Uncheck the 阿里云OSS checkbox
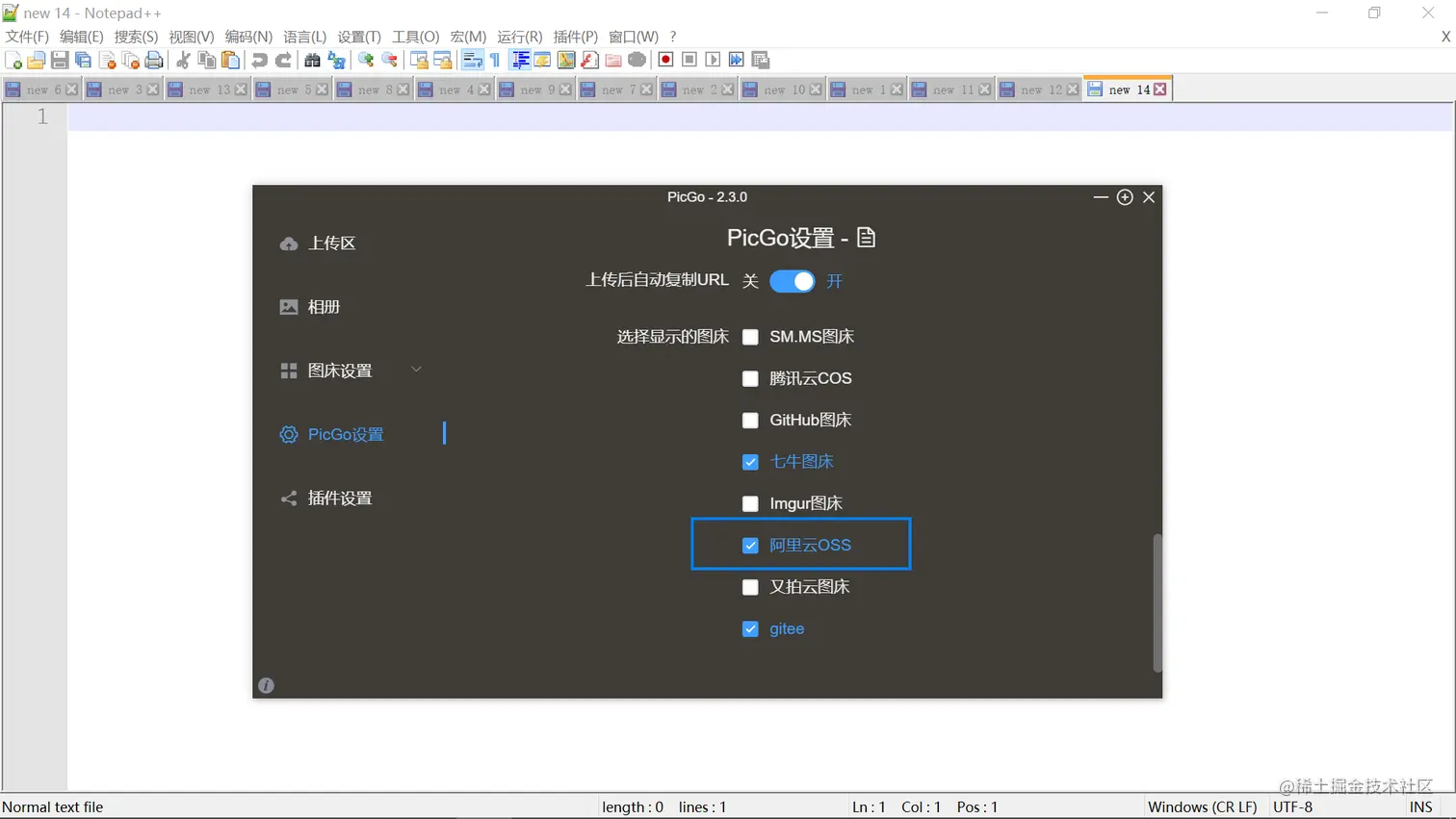Viewport: 1456px width, 819px height. (x=750, y=545)
